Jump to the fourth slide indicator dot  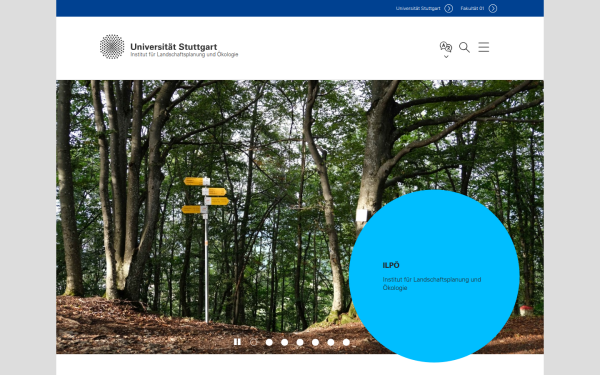click(300, 342)
